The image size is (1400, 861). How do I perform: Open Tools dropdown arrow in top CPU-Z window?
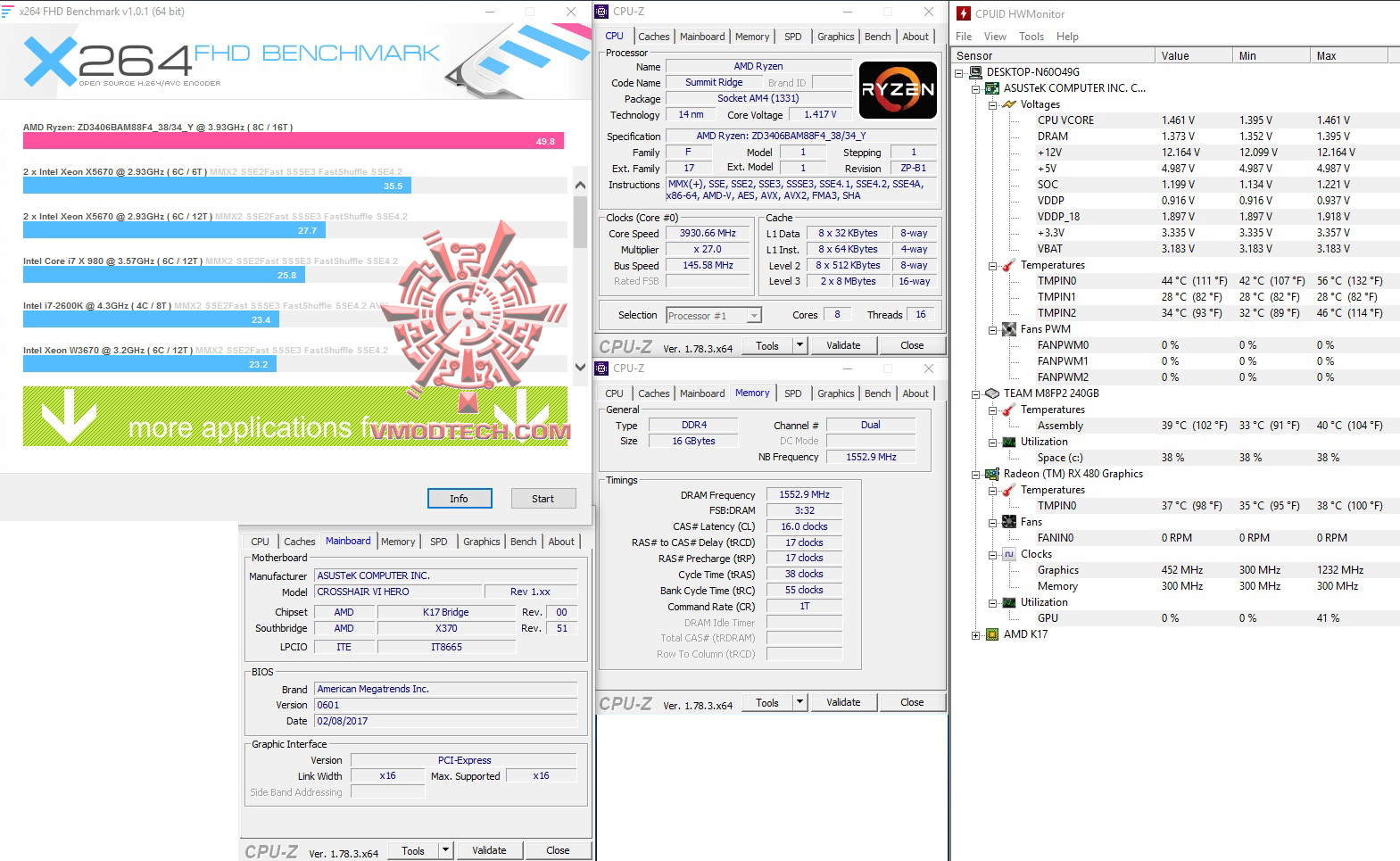pos(799,345)
